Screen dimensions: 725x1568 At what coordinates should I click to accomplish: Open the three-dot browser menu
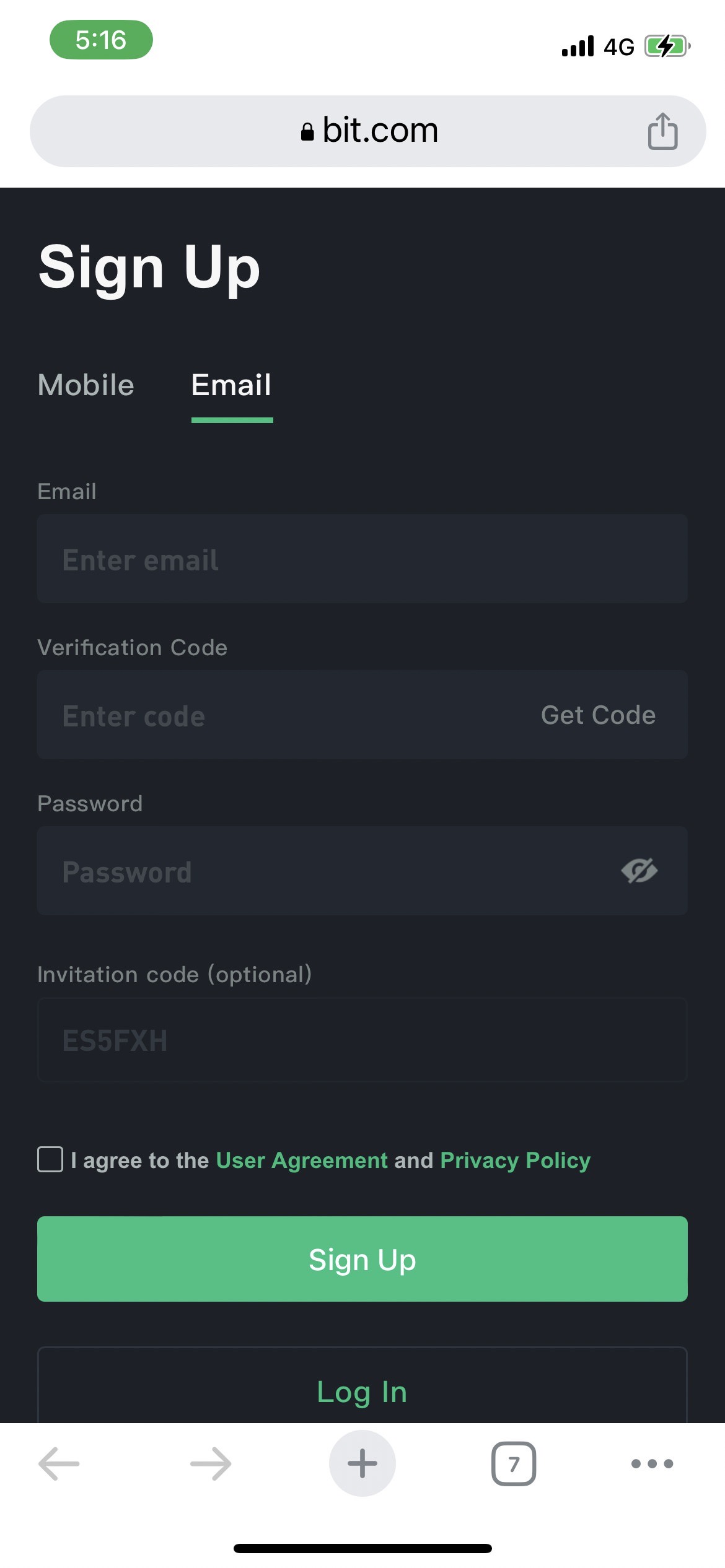[652, 1464]
